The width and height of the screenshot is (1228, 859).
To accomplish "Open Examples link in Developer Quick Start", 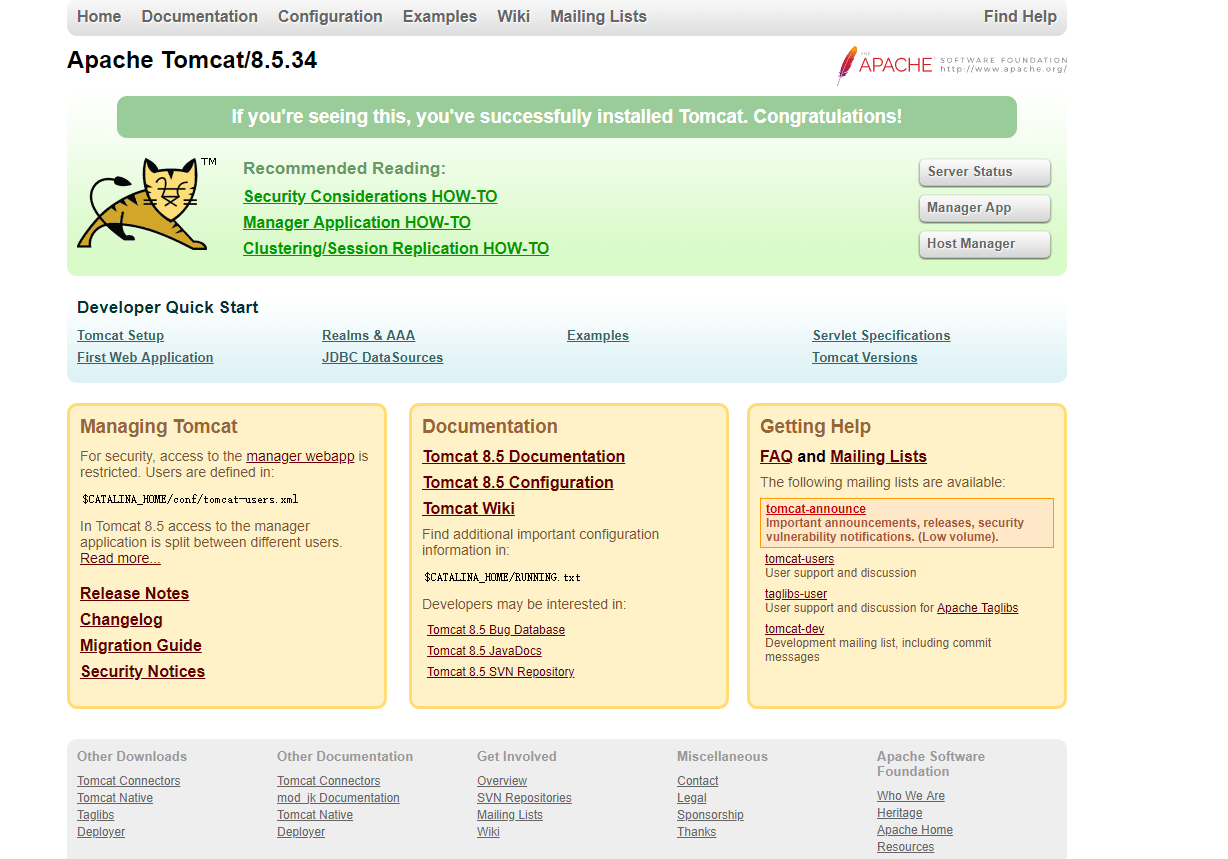I will tap(598, 336).
